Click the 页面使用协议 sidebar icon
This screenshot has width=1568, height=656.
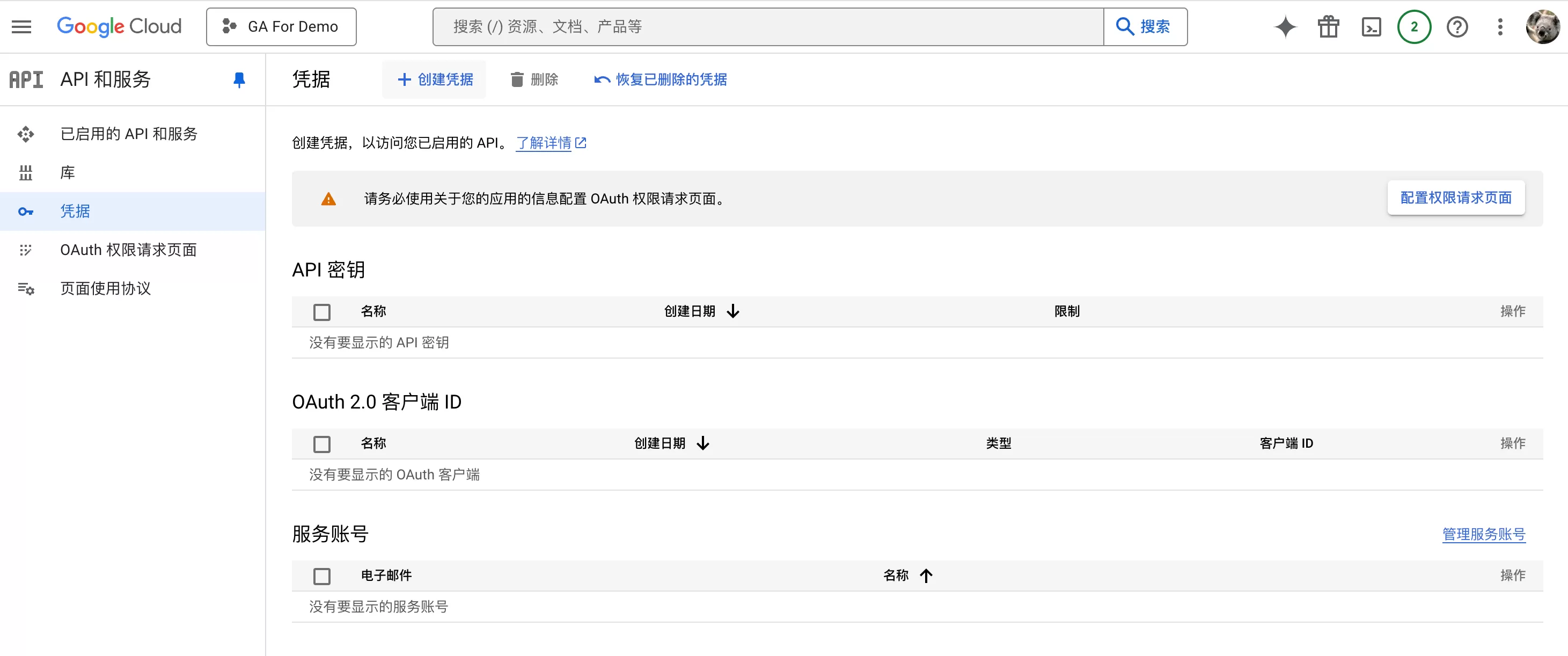(x=26, y=289)
